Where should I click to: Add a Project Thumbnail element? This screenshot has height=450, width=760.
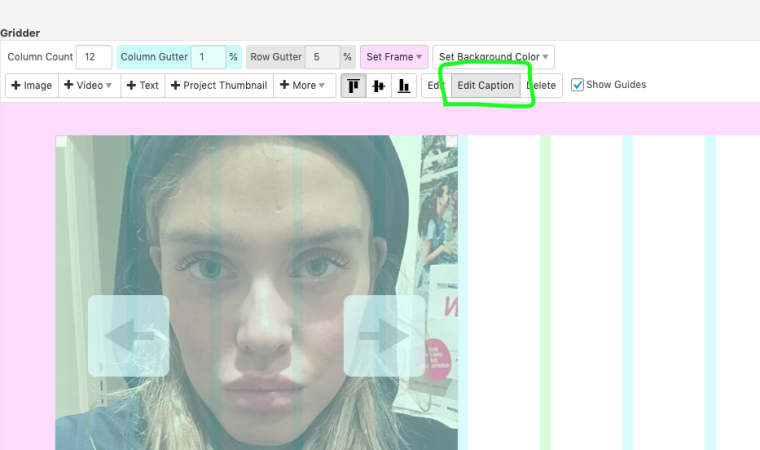[x=219, y=86]
